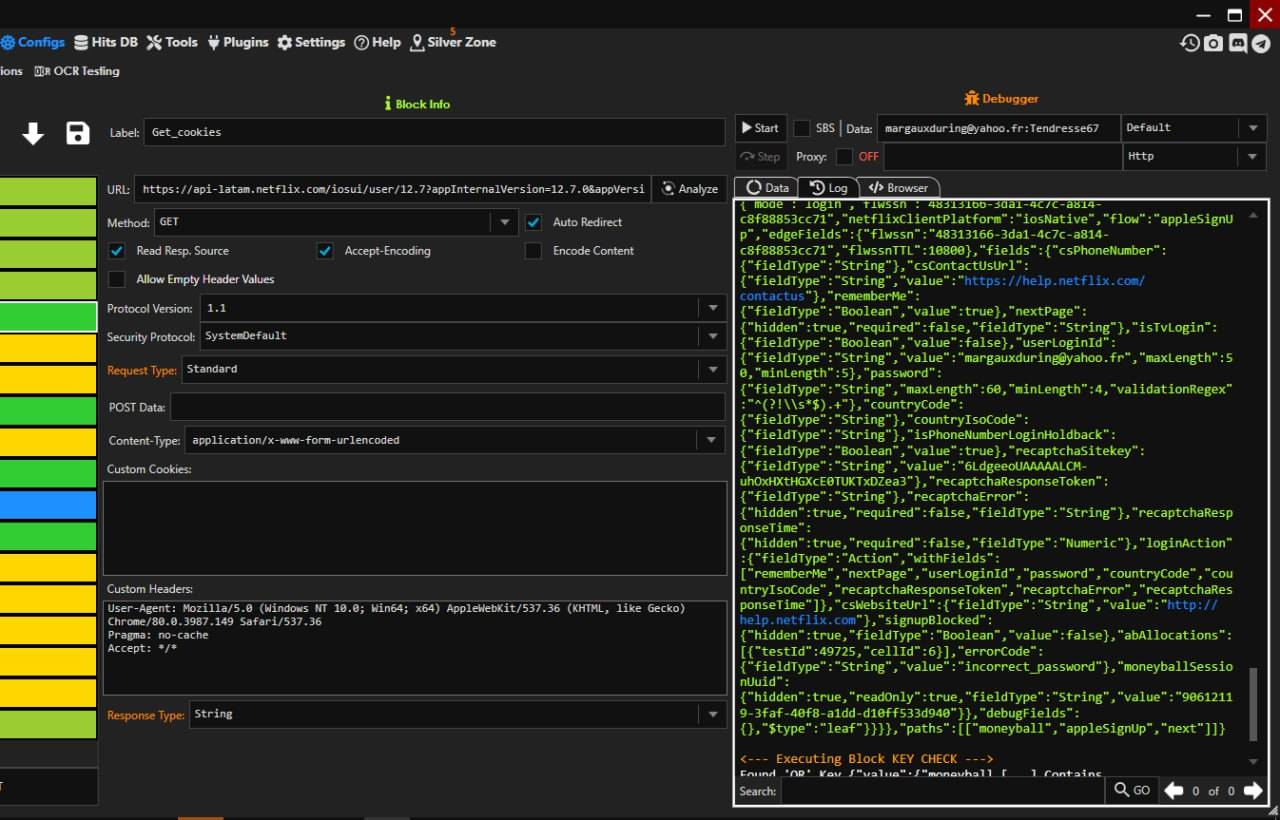The image size is (1280, 820).
Task: Enable the Encode Content checkbox
Action: 534,251
